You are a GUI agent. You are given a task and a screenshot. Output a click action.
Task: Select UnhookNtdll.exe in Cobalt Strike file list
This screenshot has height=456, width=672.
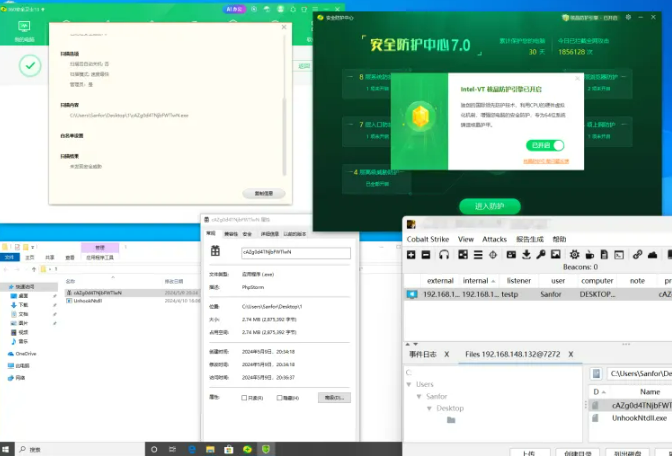pyautogui.click(x=639, y=418)
